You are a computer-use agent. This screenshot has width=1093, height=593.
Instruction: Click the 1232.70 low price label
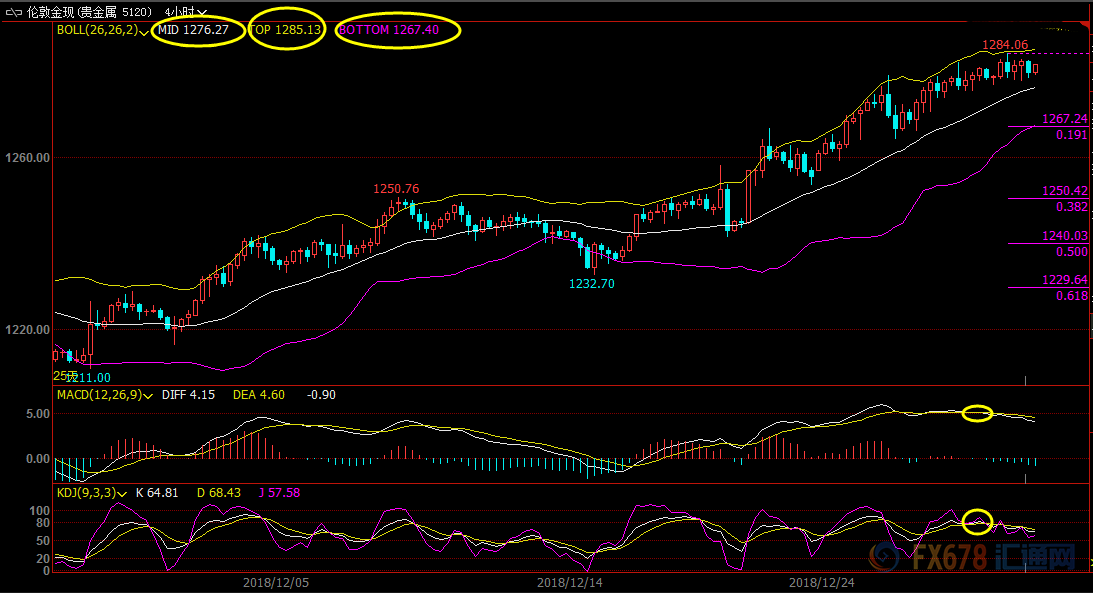pos(592,284)
